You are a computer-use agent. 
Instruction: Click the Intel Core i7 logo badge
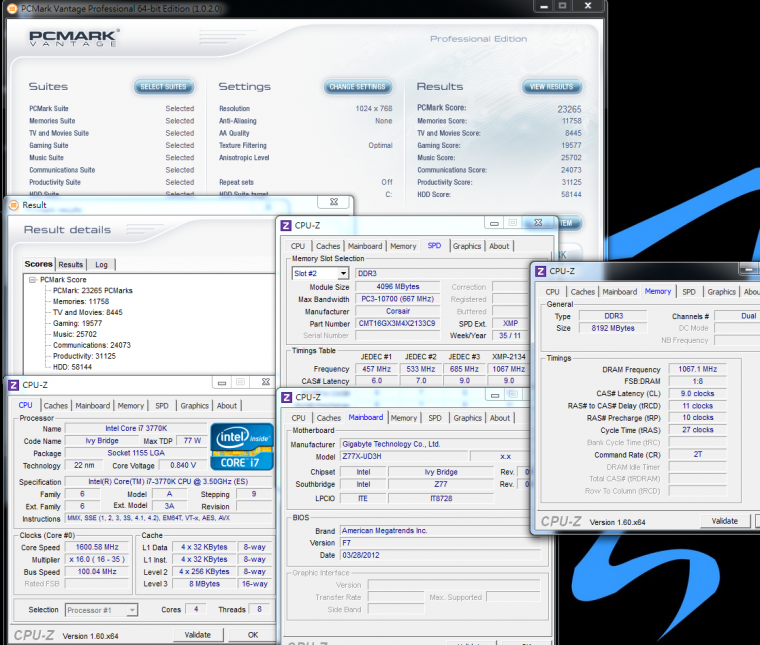pyautogui.click(x=242, y=447)
